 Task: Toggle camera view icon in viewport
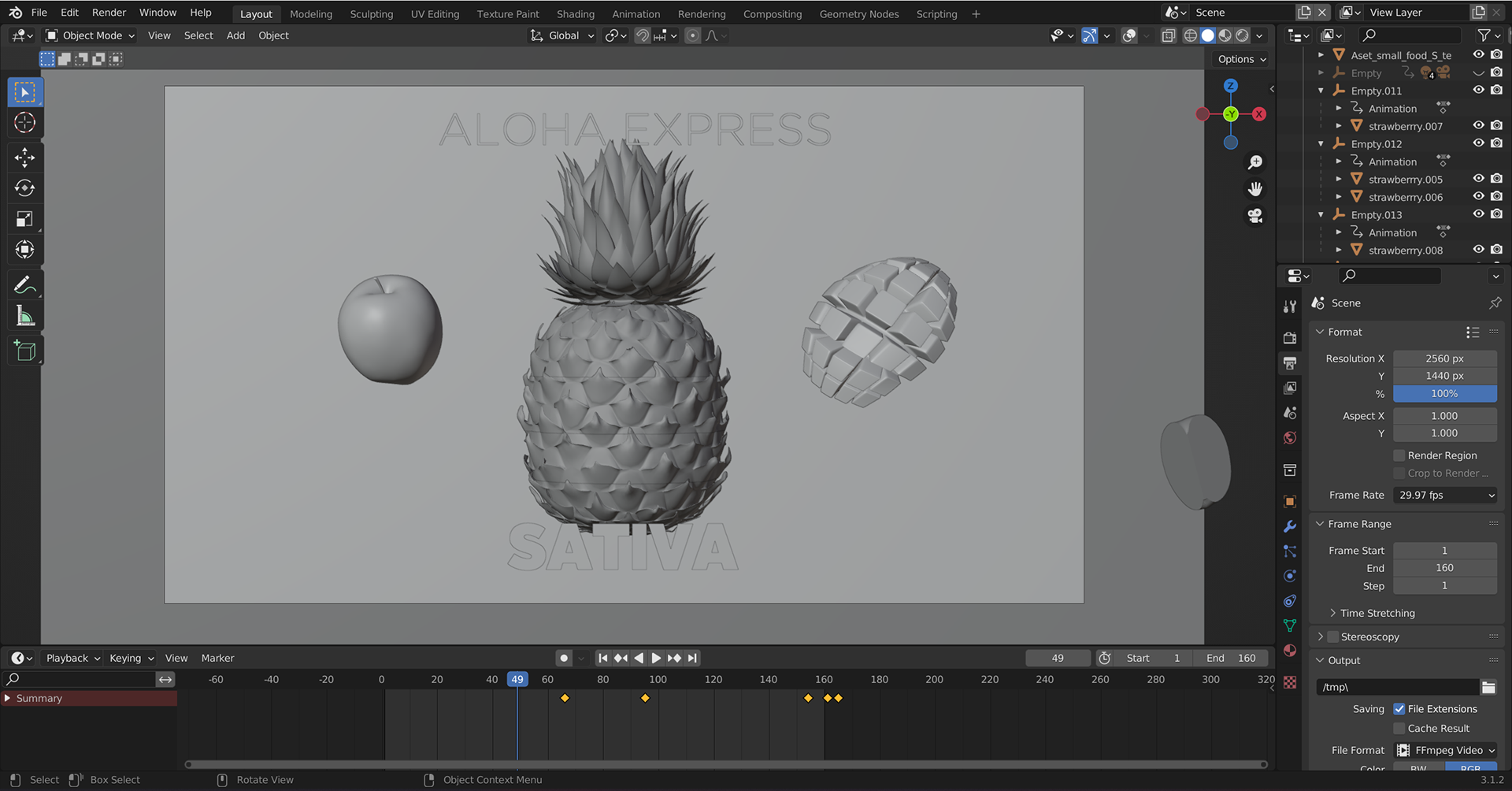(x=1255, y=215)
